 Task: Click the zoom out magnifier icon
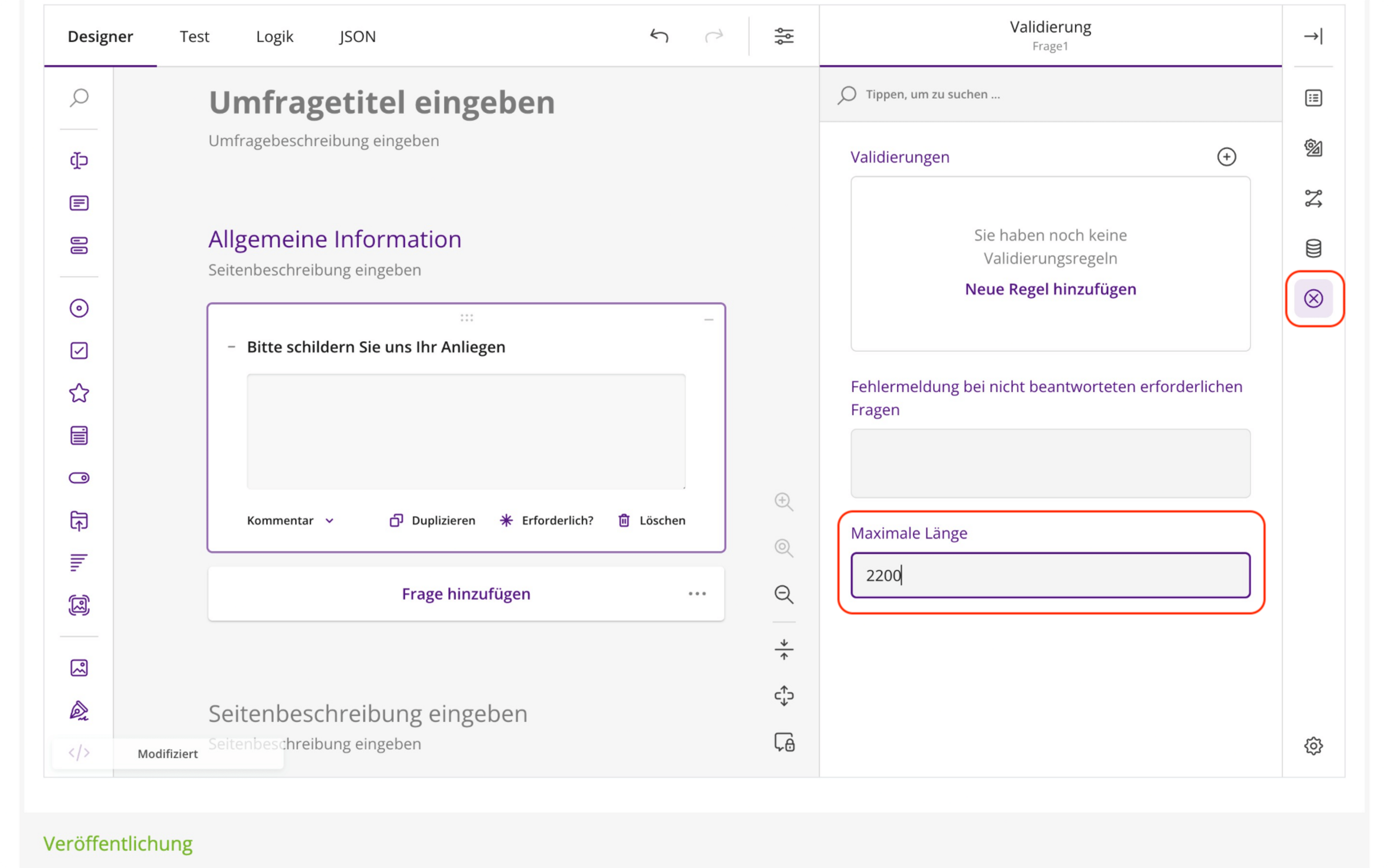click(783, 594)
